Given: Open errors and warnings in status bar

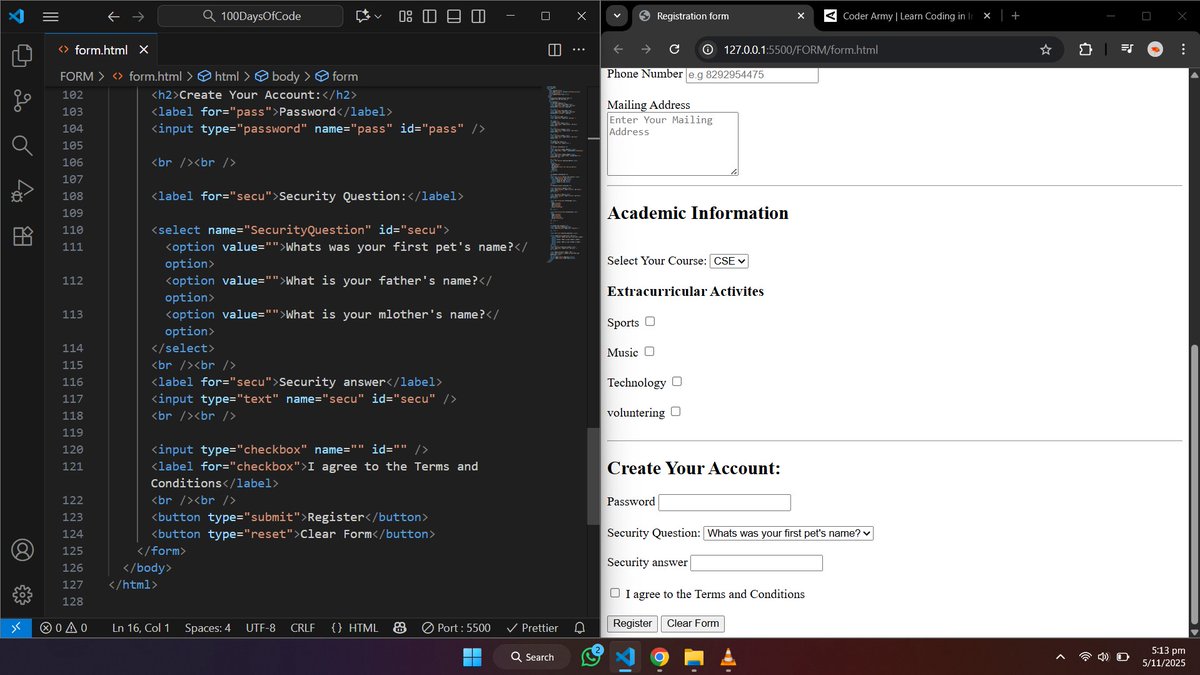Looking at the screenshot, I should (63, 628).
